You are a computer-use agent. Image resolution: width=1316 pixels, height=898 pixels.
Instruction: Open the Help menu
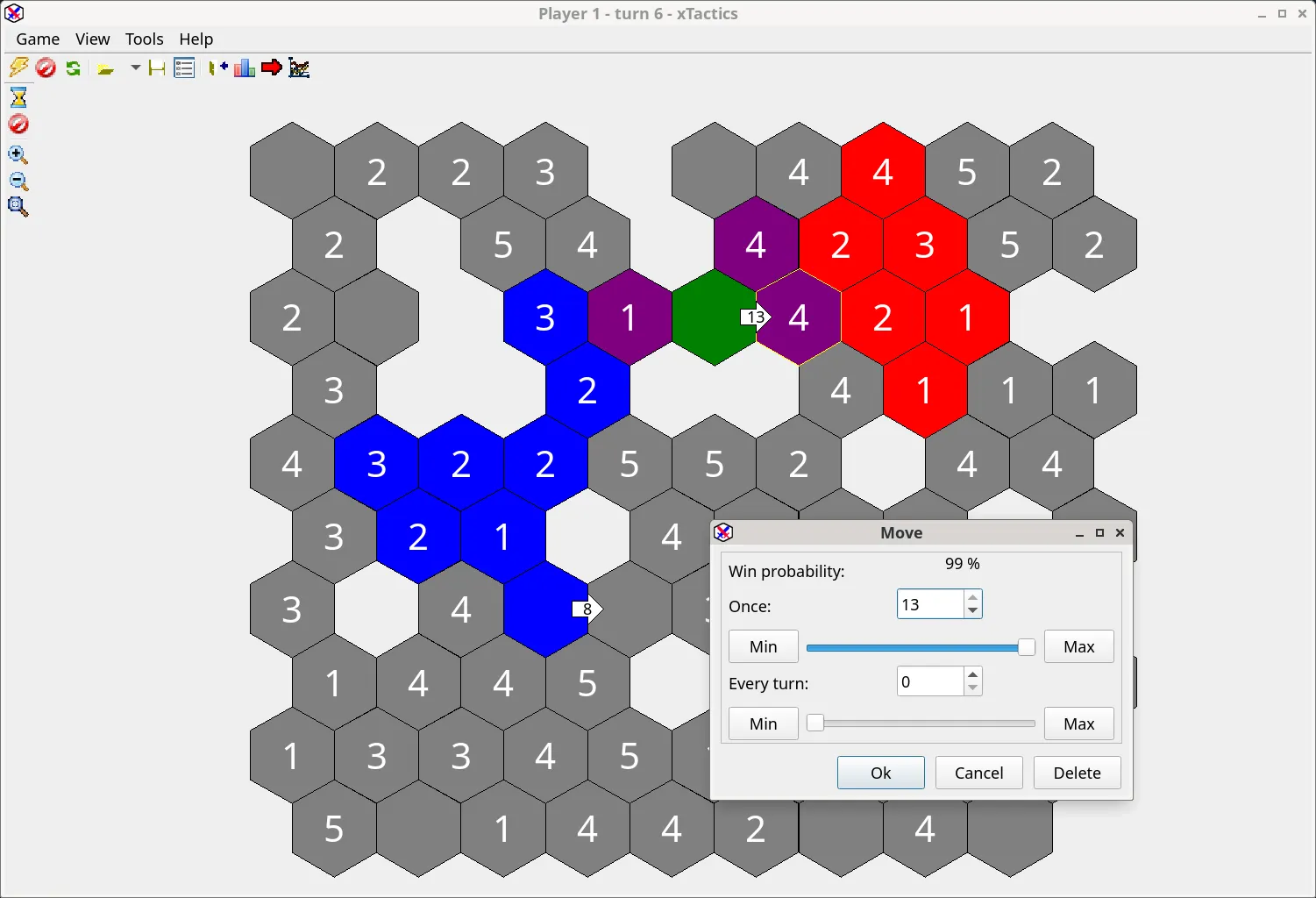coord(196,39)
